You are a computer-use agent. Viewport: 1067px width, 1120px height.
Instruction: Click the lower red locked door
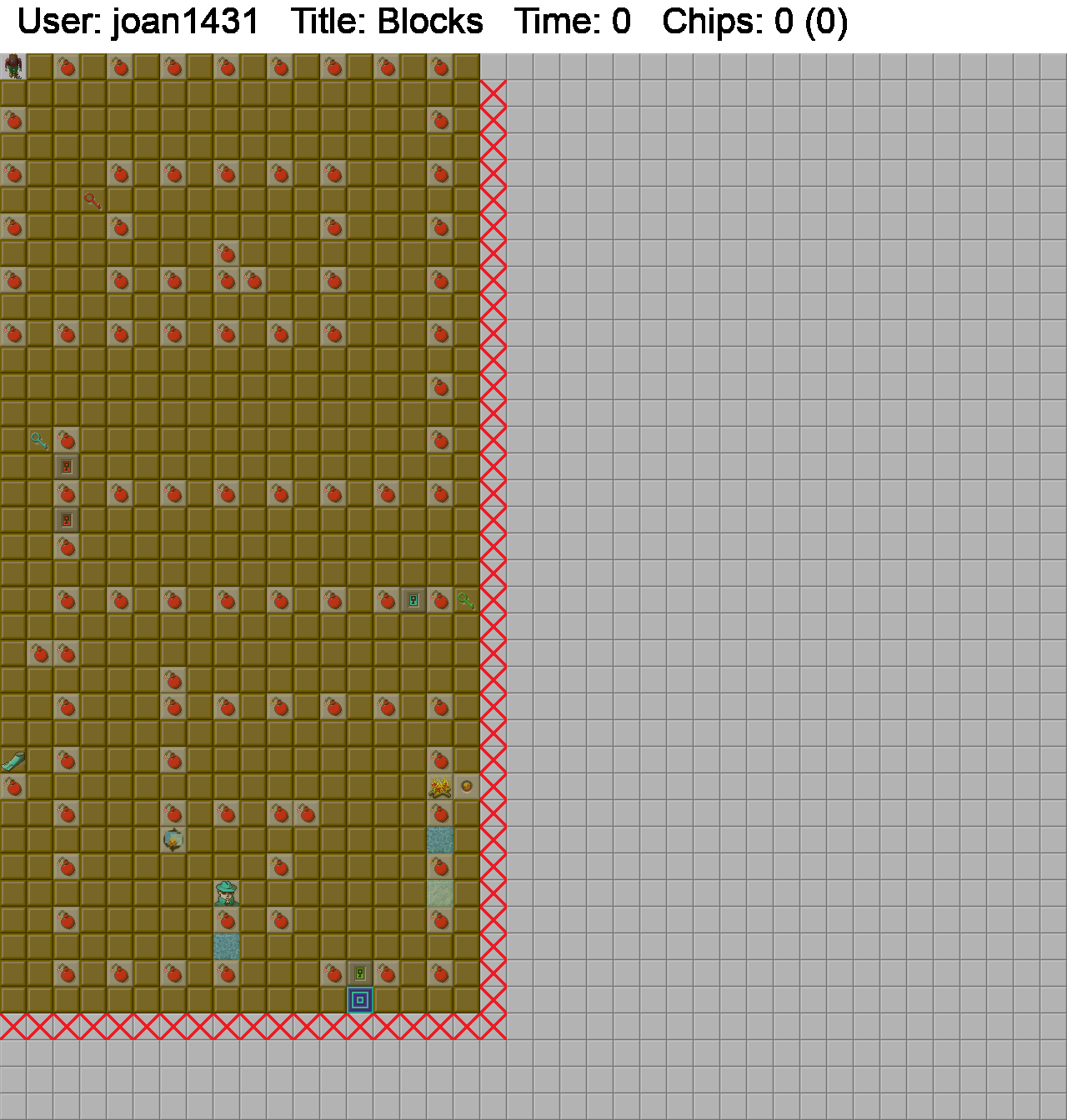pos(67,520)
